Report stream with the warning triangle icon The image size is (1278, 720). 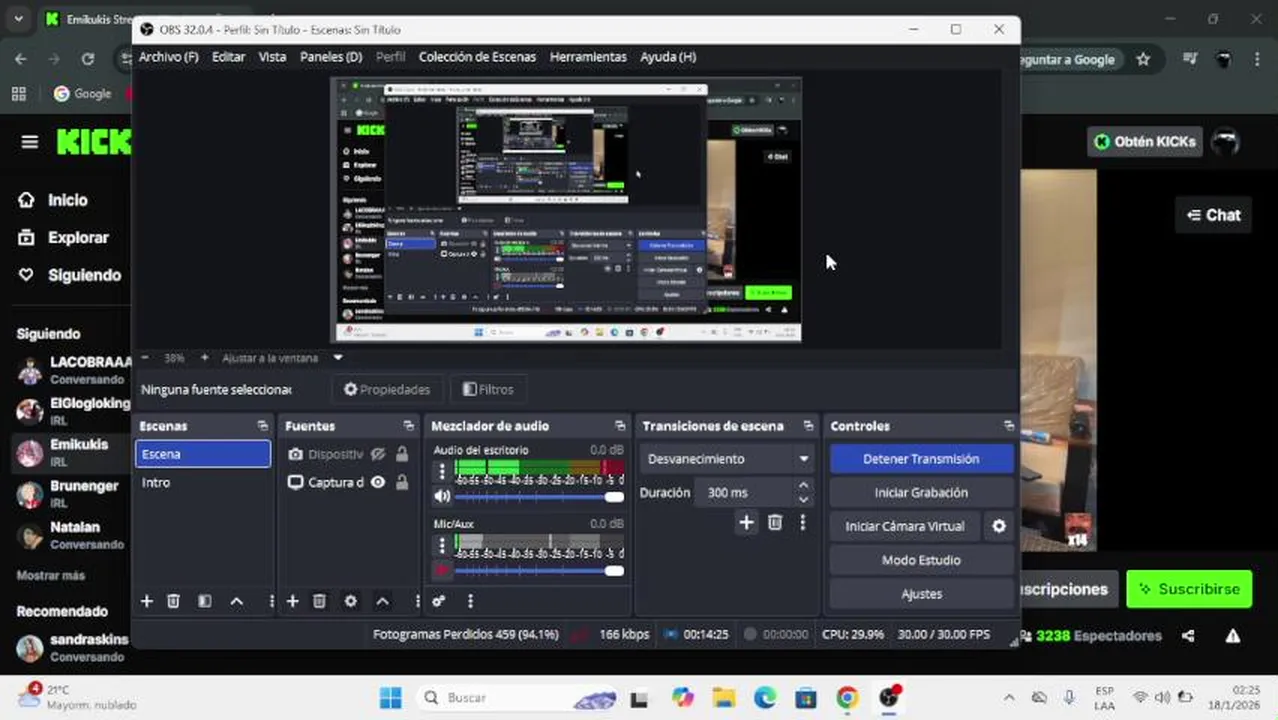click(1233, 636)
